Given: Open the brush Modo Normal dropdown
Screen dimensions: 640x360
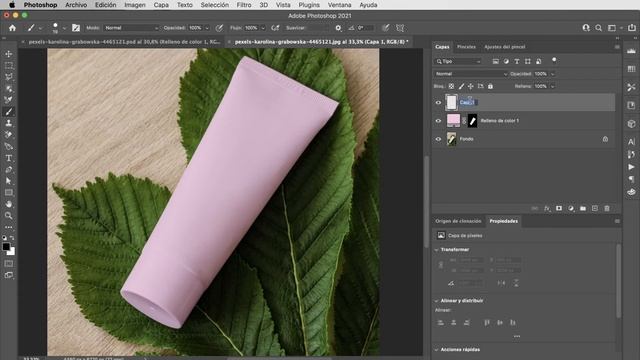Looking at the screenshot, I should click(131, 28).
